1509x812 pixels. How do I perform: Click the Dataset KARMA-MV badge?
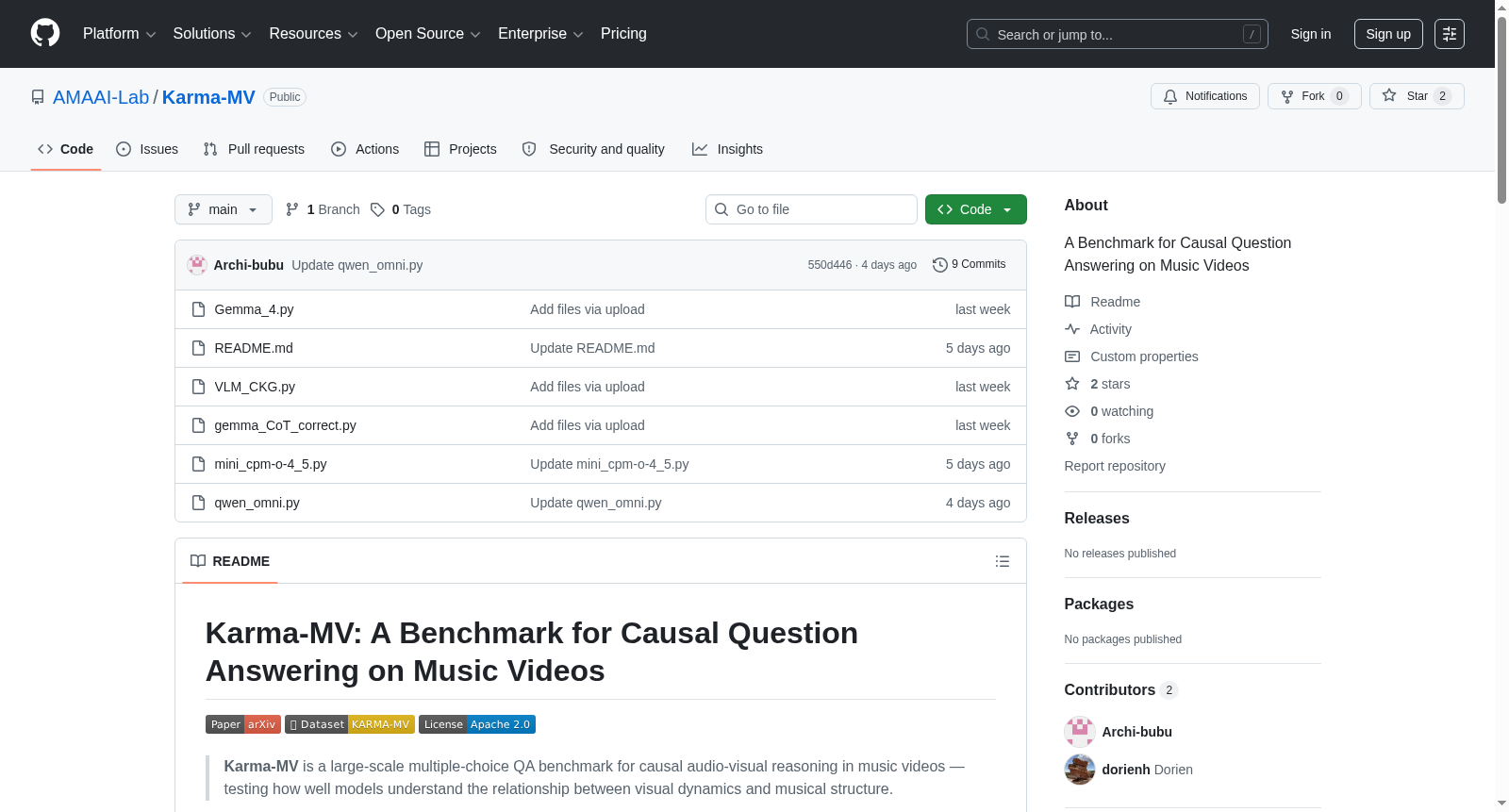click(350, 724)
